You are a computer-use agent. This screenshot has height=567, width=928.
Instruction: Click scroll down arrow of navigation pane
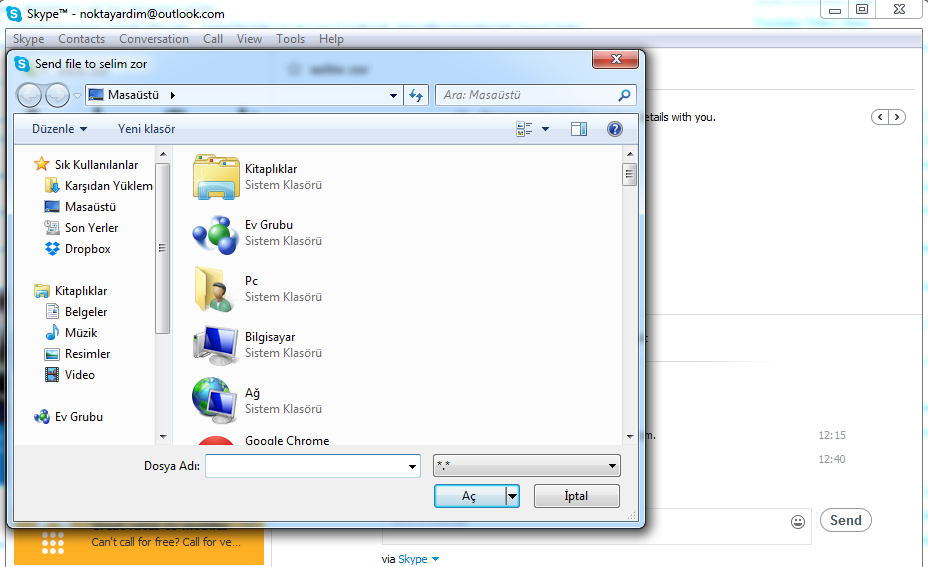[163, 437]
